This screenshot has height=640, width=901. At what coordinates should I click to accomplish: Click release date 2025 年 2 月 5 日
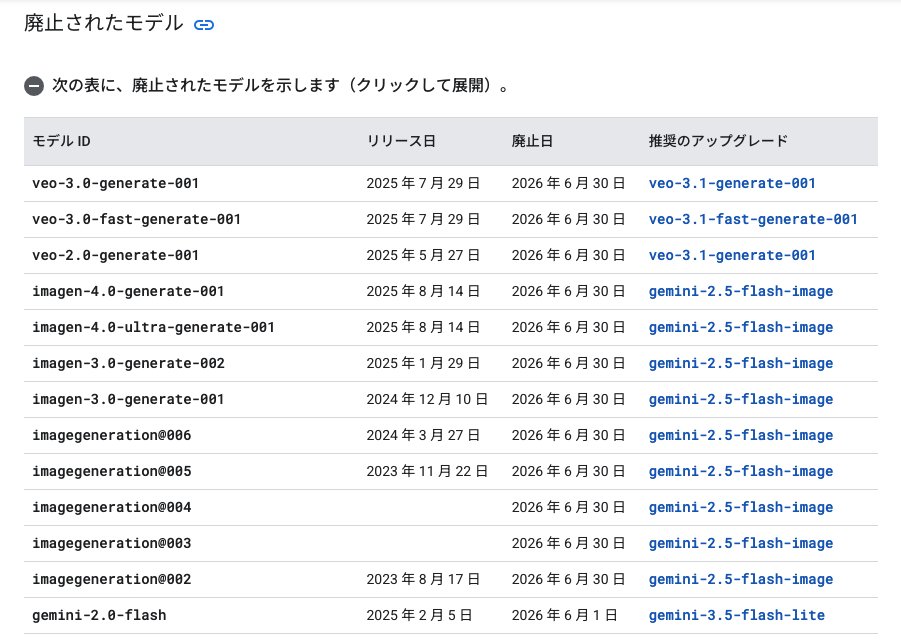click(x=419, y=615)
